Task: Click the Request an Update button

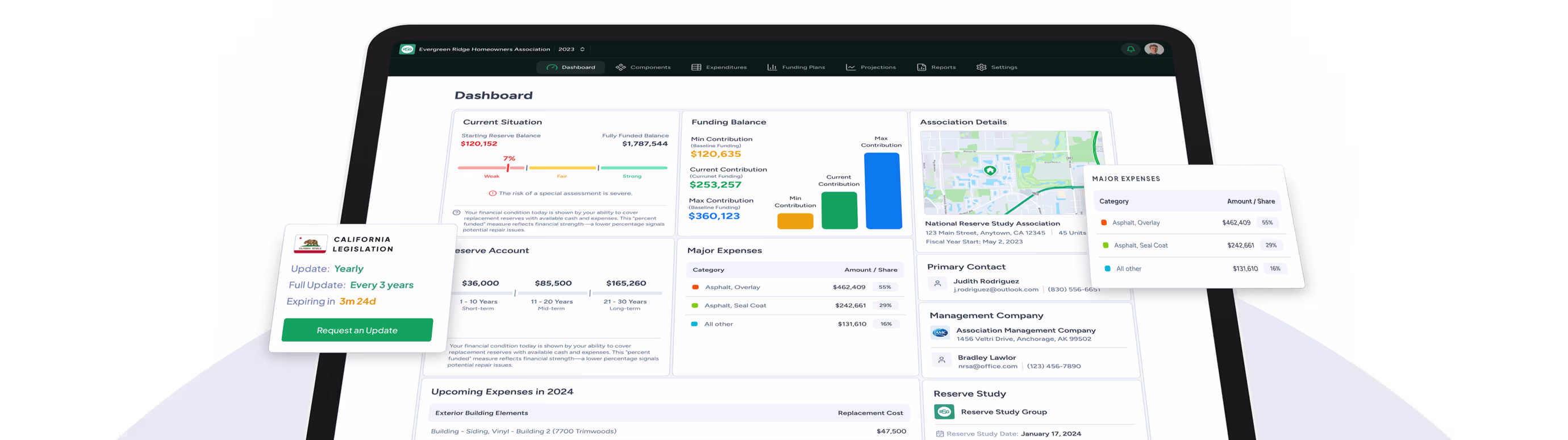Action: 357,330
